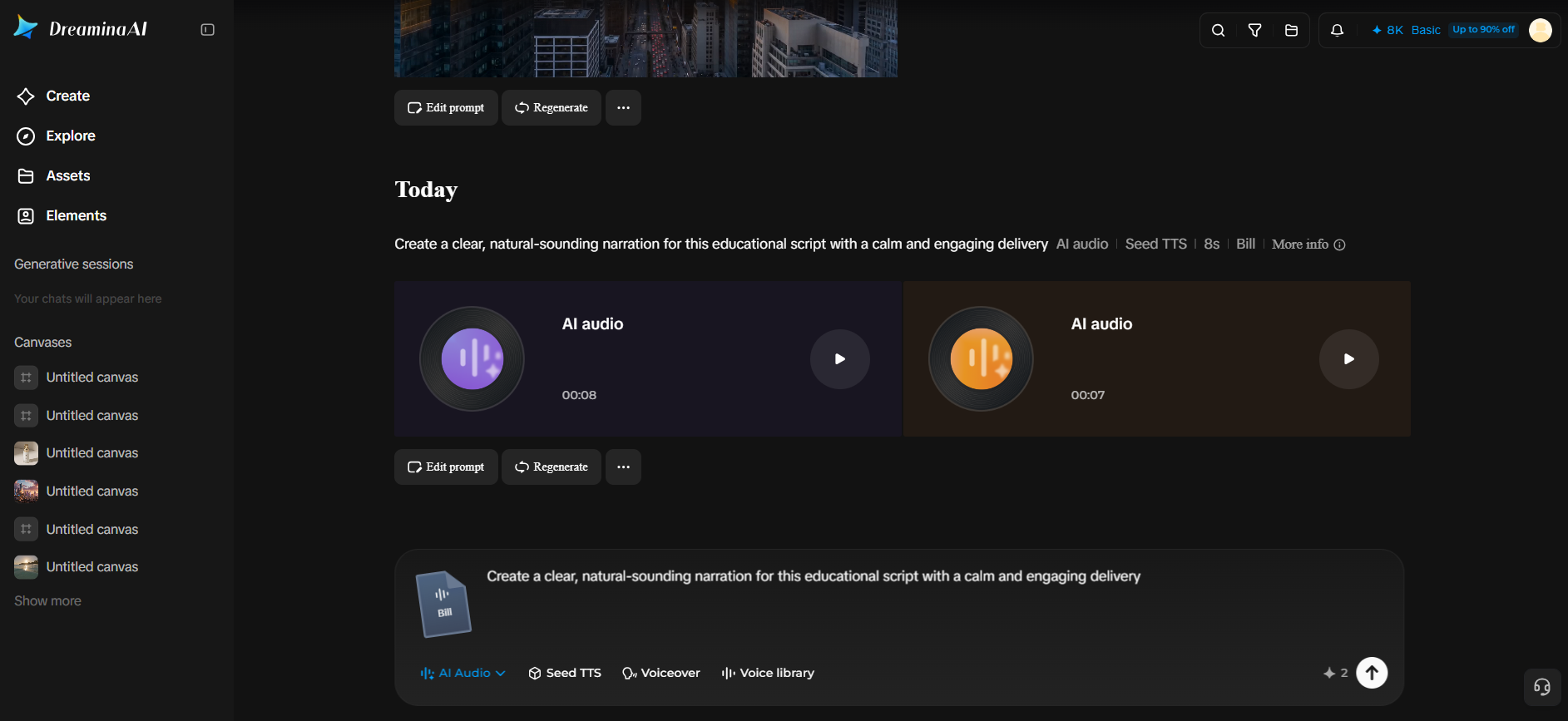
Task: Click the Seed TTS tag in the info line
Action: [1155, 244]
